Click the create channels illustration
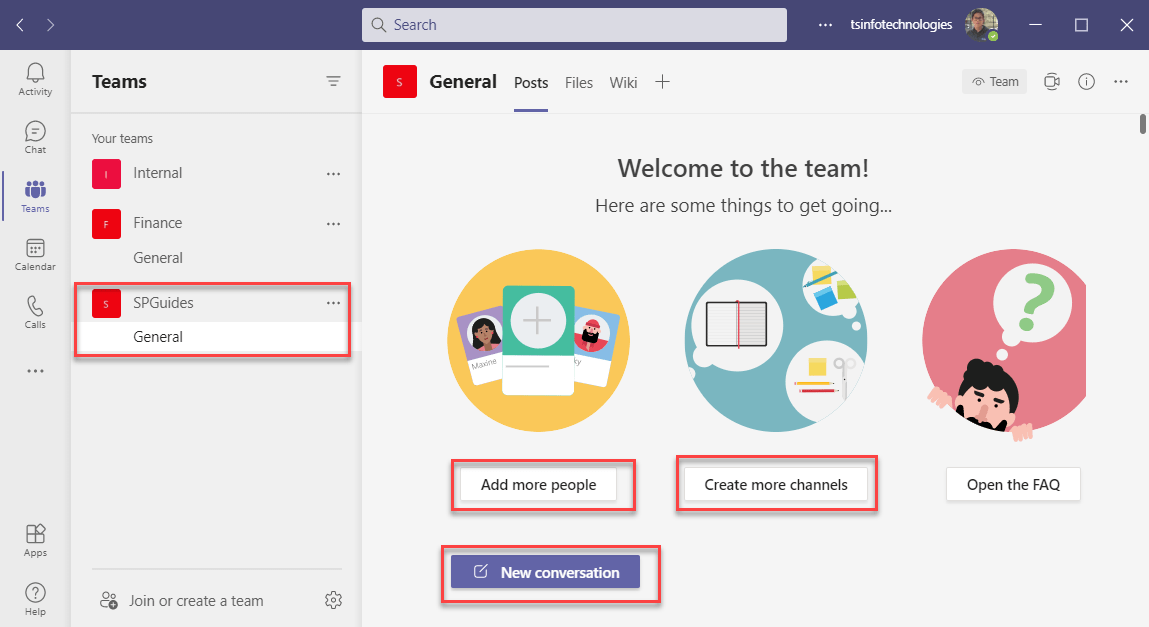Screen dimensions: 1149x627 tap(776, 341)
